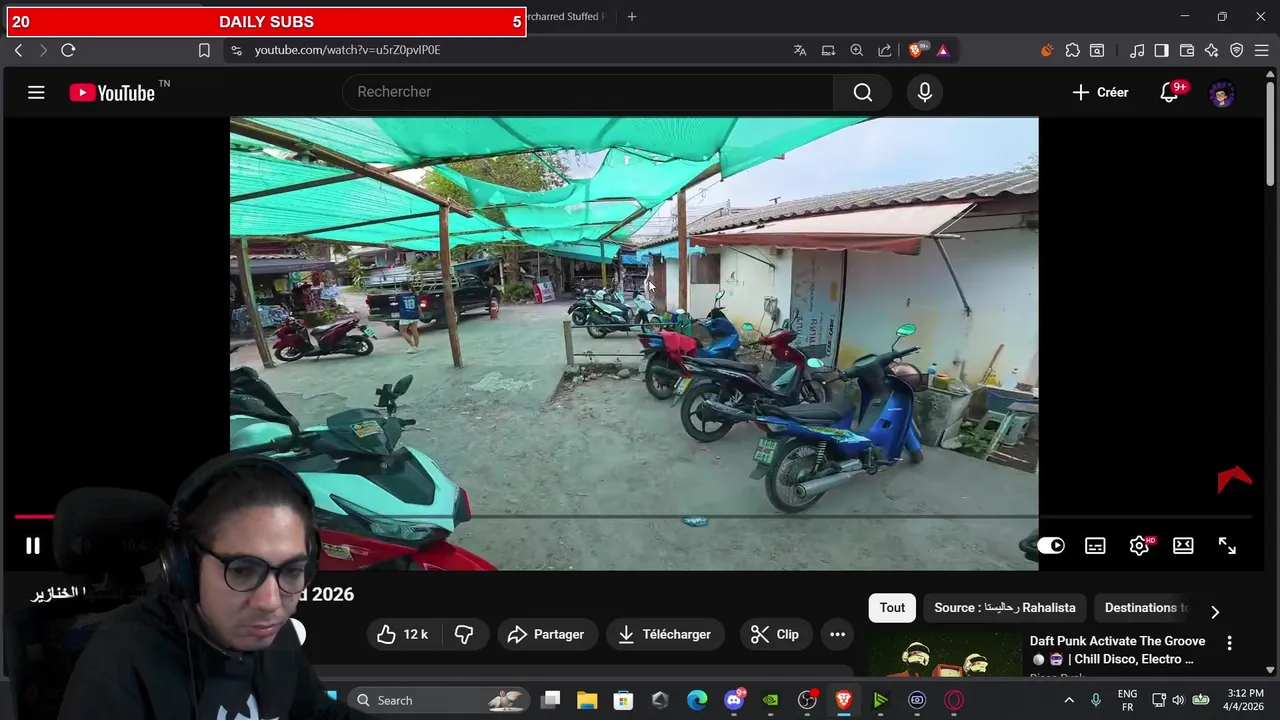Screen dimensions: 1280x720
Task: Toggle the browser sidebar panel
Action: (1161, 50)
